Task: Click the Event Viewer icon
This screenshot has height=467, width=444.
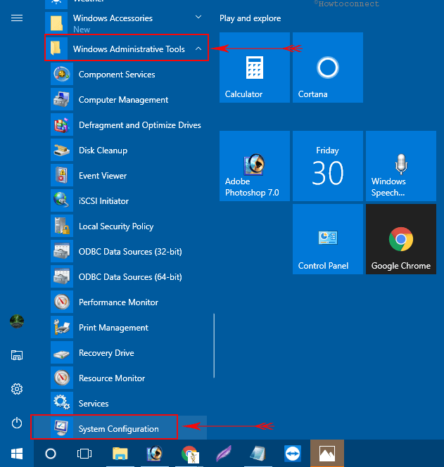Action: (62, 176)
